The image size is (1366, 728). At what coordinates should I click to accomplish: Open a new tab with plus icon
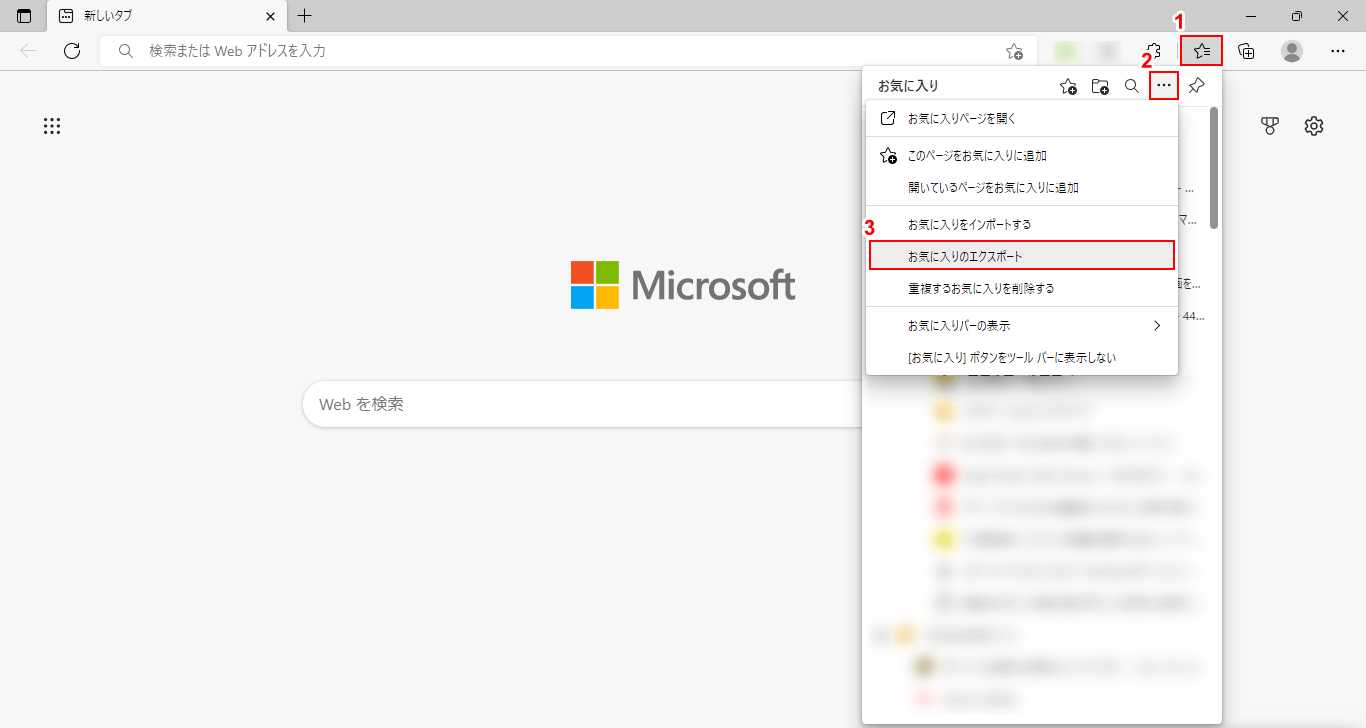(x=305, y=16)
